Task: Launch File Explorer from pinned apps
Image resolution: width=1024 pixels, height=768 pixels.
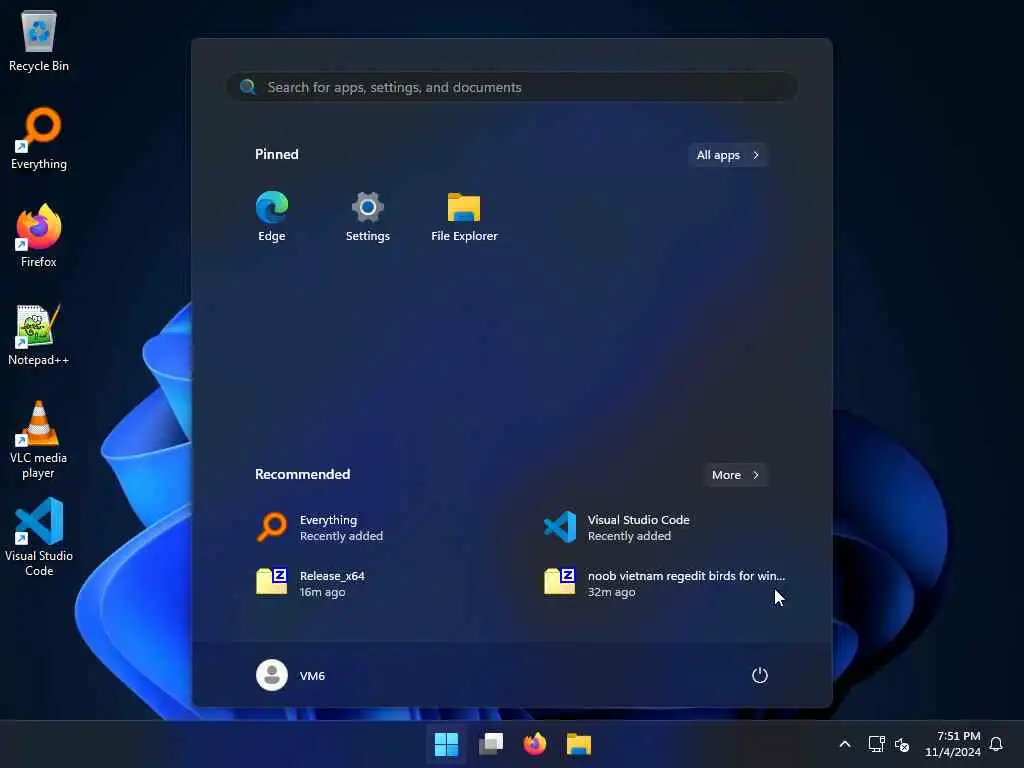Action: pos(464,217)
